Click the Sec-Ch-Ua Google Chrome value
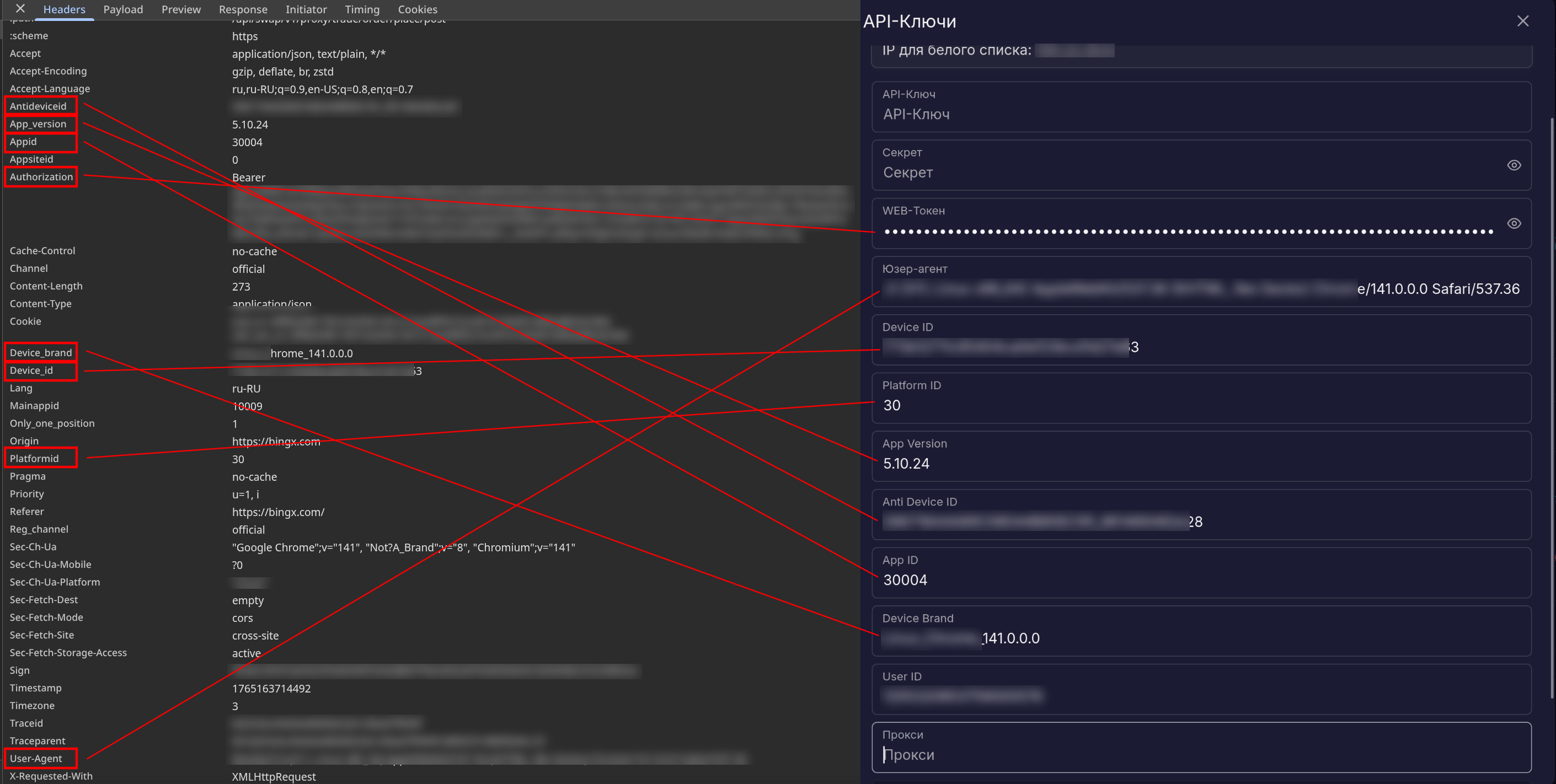The width and height of the screenshot is (1556, 784). 404,547
